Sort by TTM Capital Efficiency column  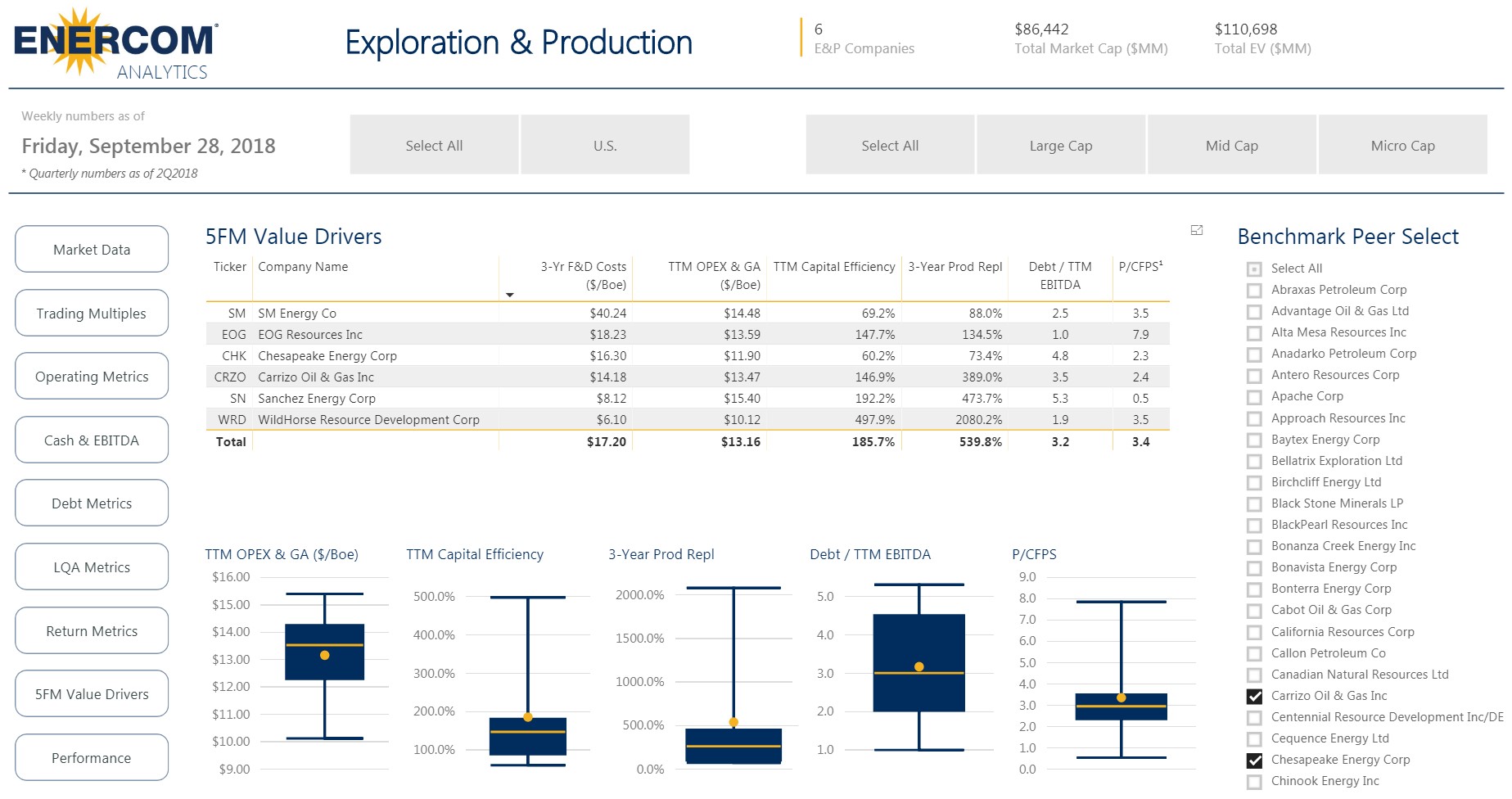click(834, 267)
